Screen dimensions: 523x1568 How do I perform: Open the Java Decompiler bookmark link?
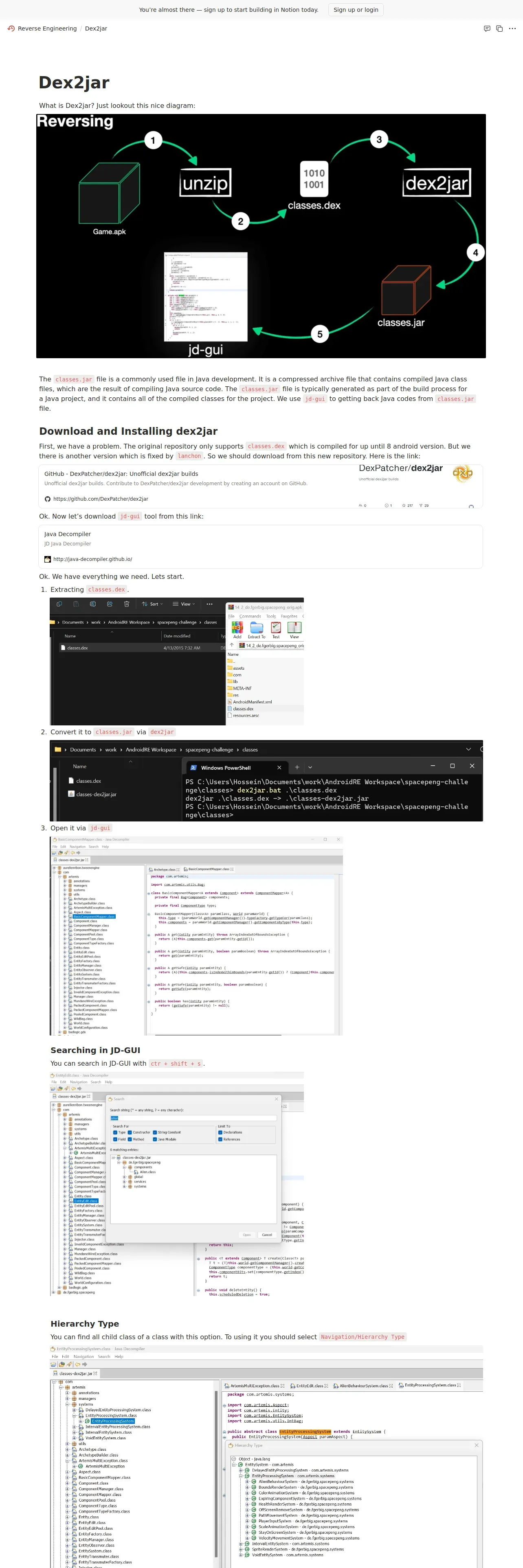pyautogui.click(x=261, y=547)
